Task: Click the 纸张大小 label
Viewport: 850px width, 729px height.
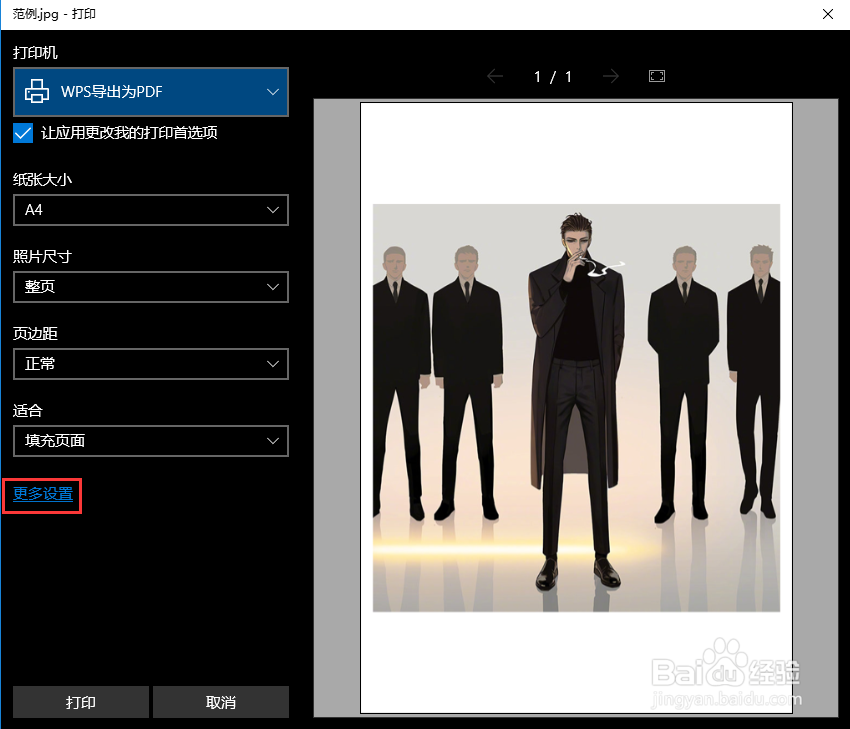Action: tap(42, 179)
